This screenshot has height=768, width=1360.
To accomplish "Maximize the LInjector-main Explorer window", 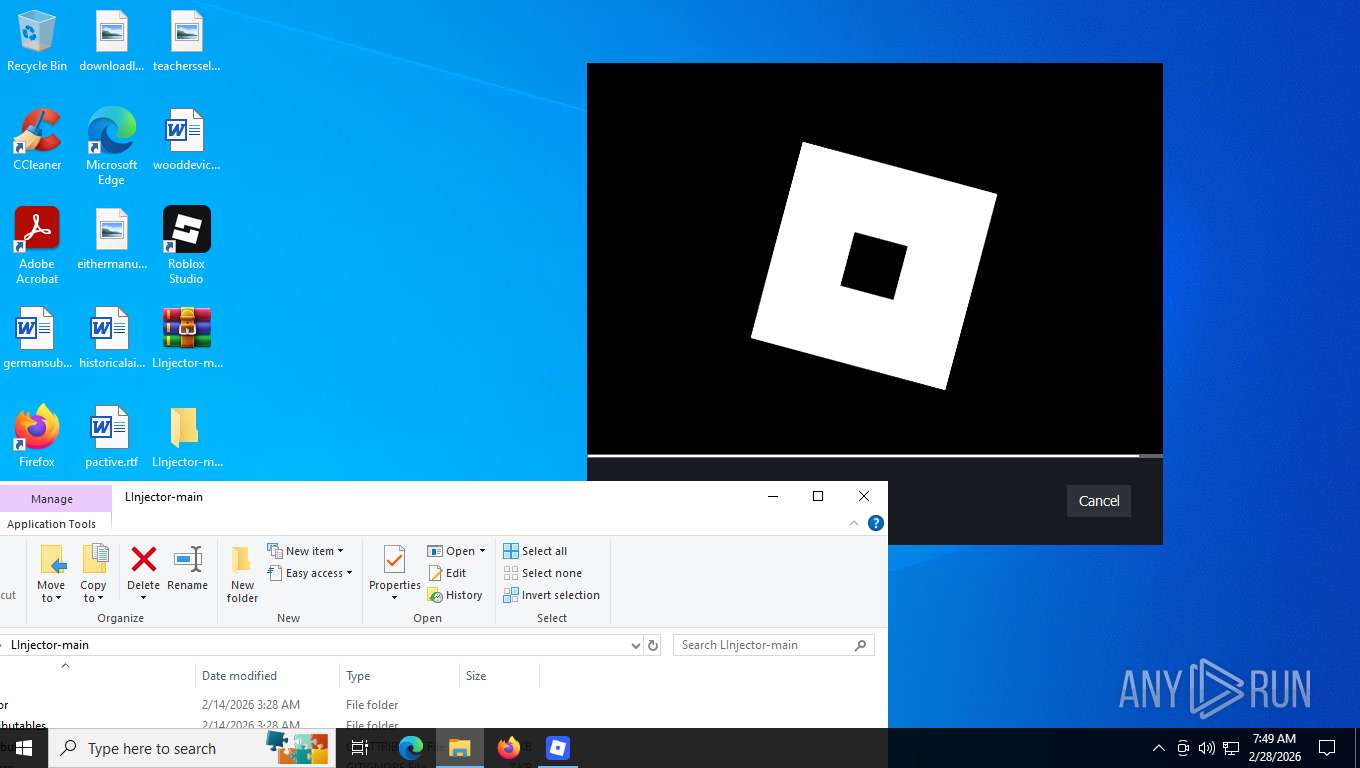I will (818, 496).
